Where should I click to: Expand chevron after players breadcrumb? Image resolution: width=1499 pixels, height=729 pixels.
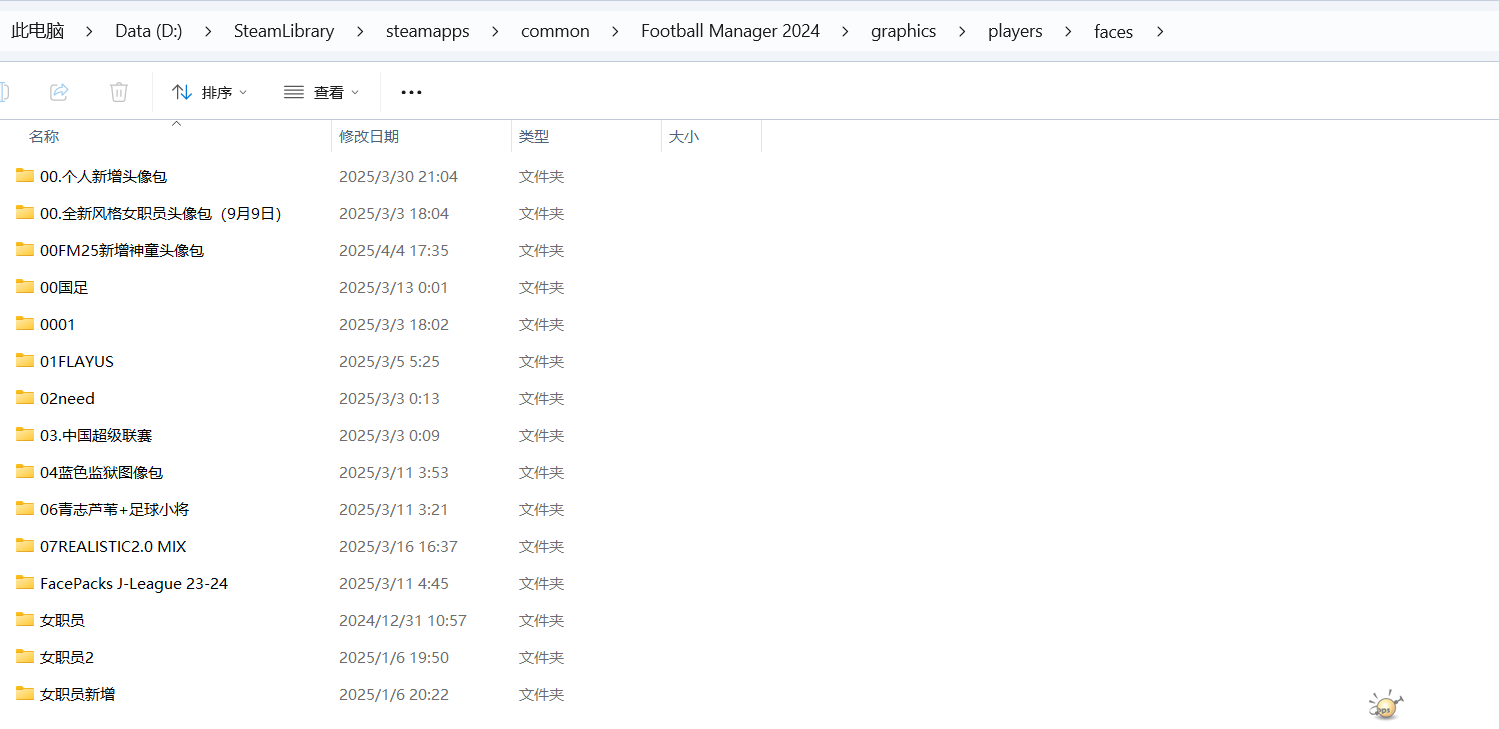[1069, 31]
